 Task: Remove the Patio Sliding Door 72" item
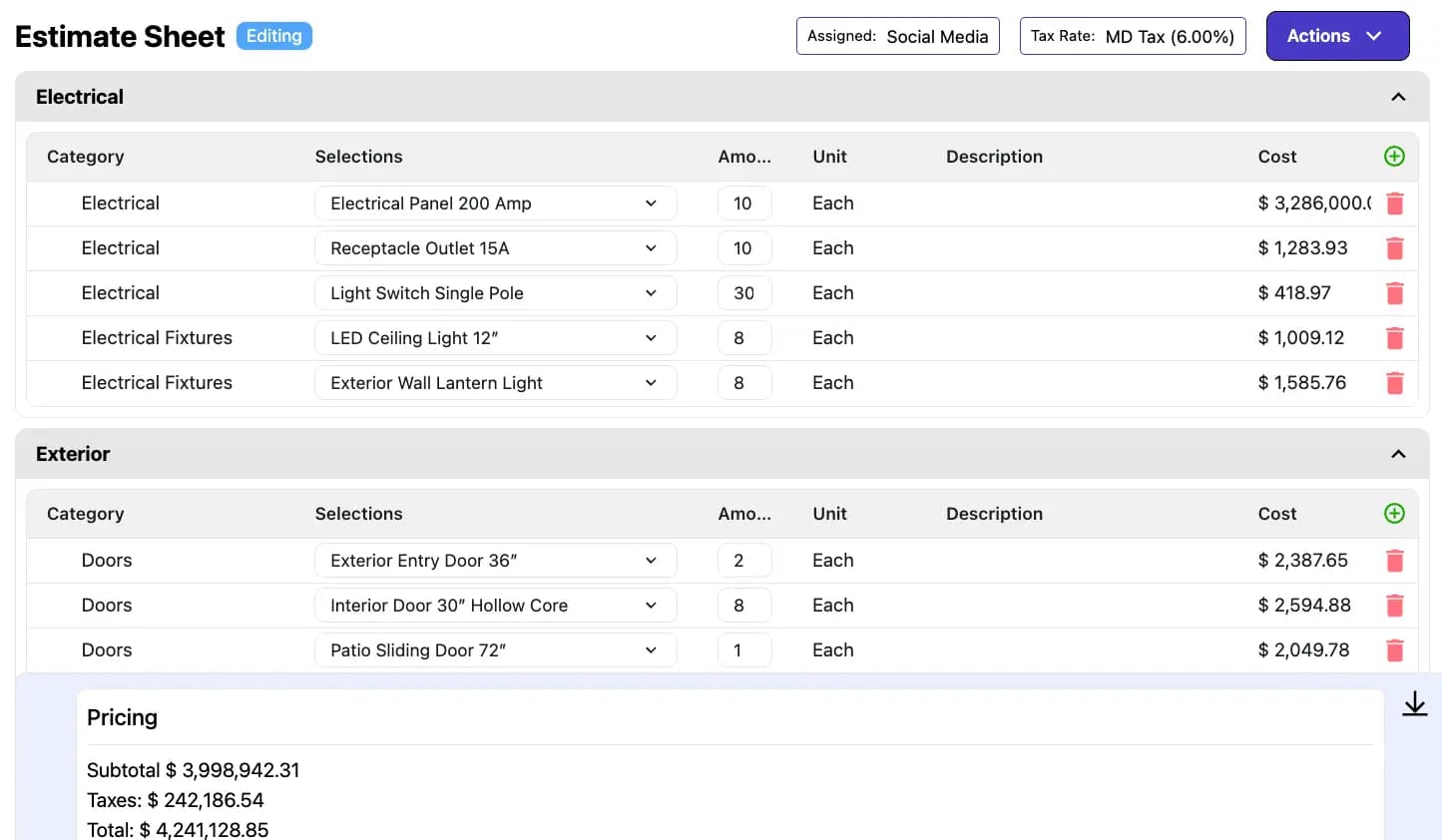[1394, 649]
